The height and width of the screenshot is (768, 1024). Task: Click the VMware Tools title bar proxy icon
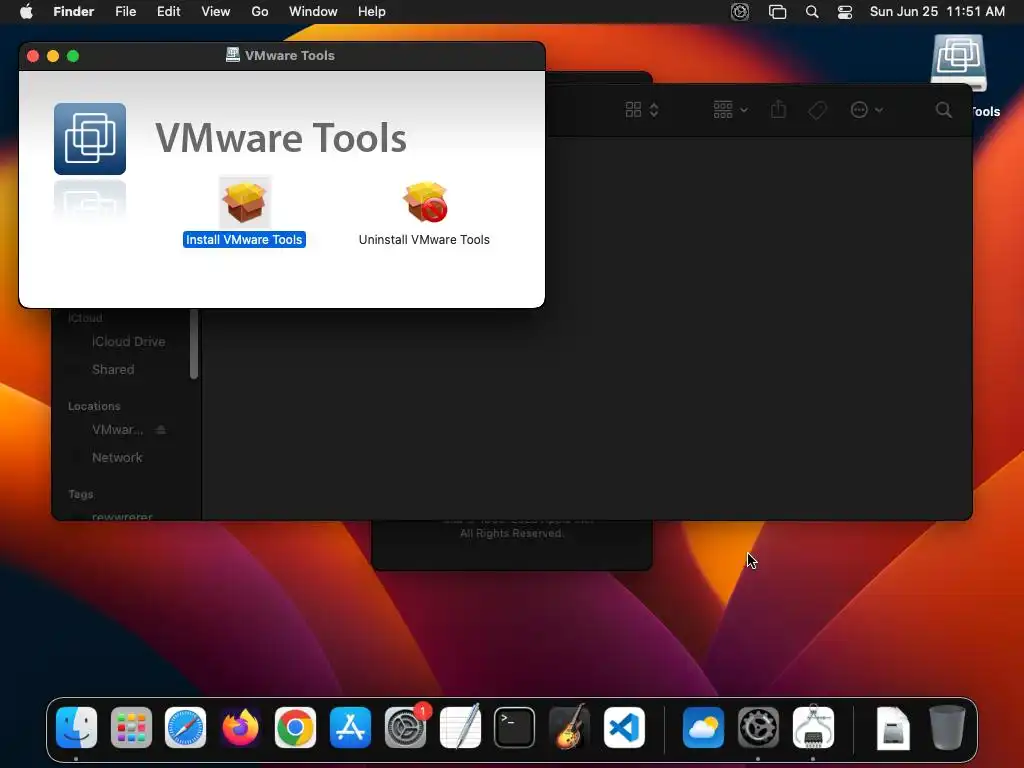click(232, 55)
